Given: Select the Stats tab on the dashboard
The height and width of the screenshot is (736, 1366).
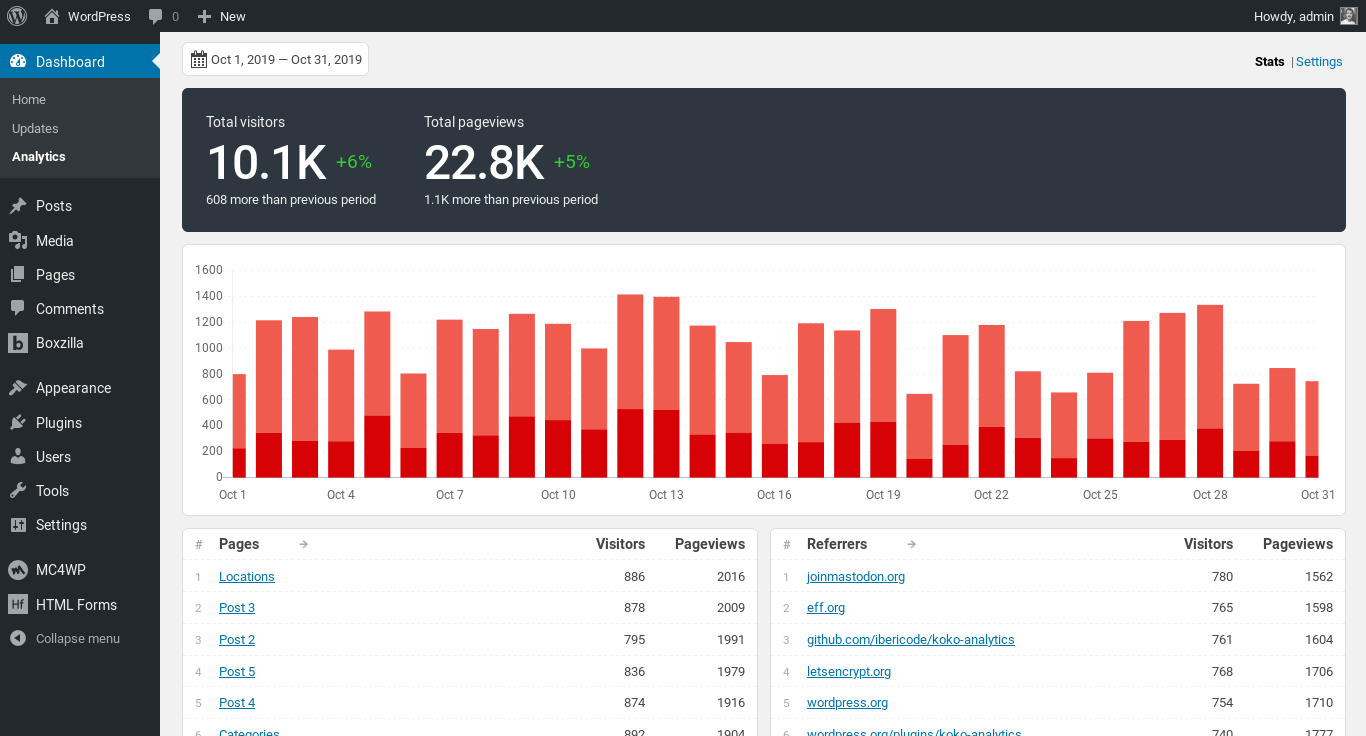Looking at the screenshot, I should pyautogui.click(x=1269, y=61).
